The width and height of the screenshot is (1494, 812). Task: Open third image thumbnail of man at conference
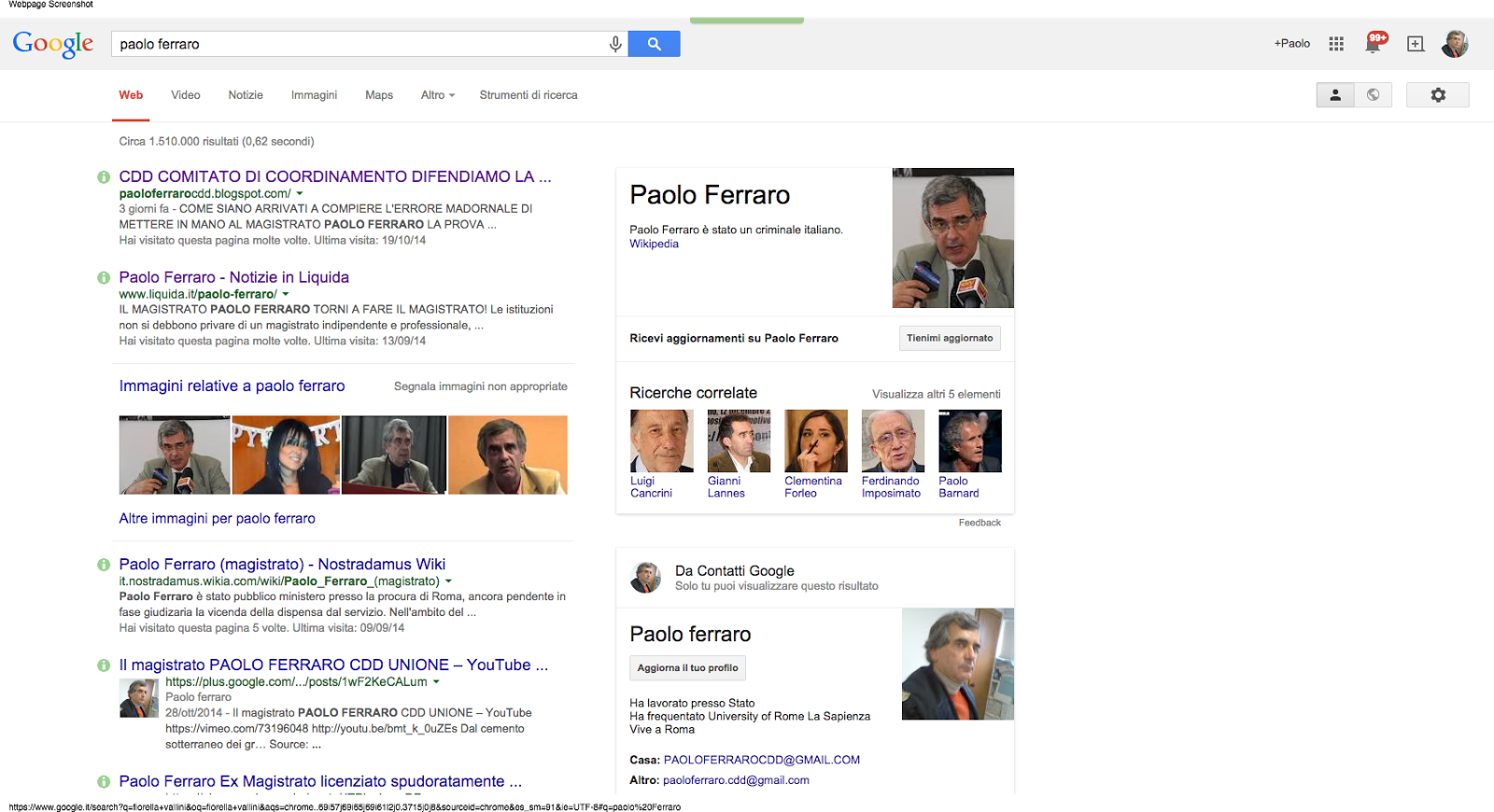click(394, 455)
